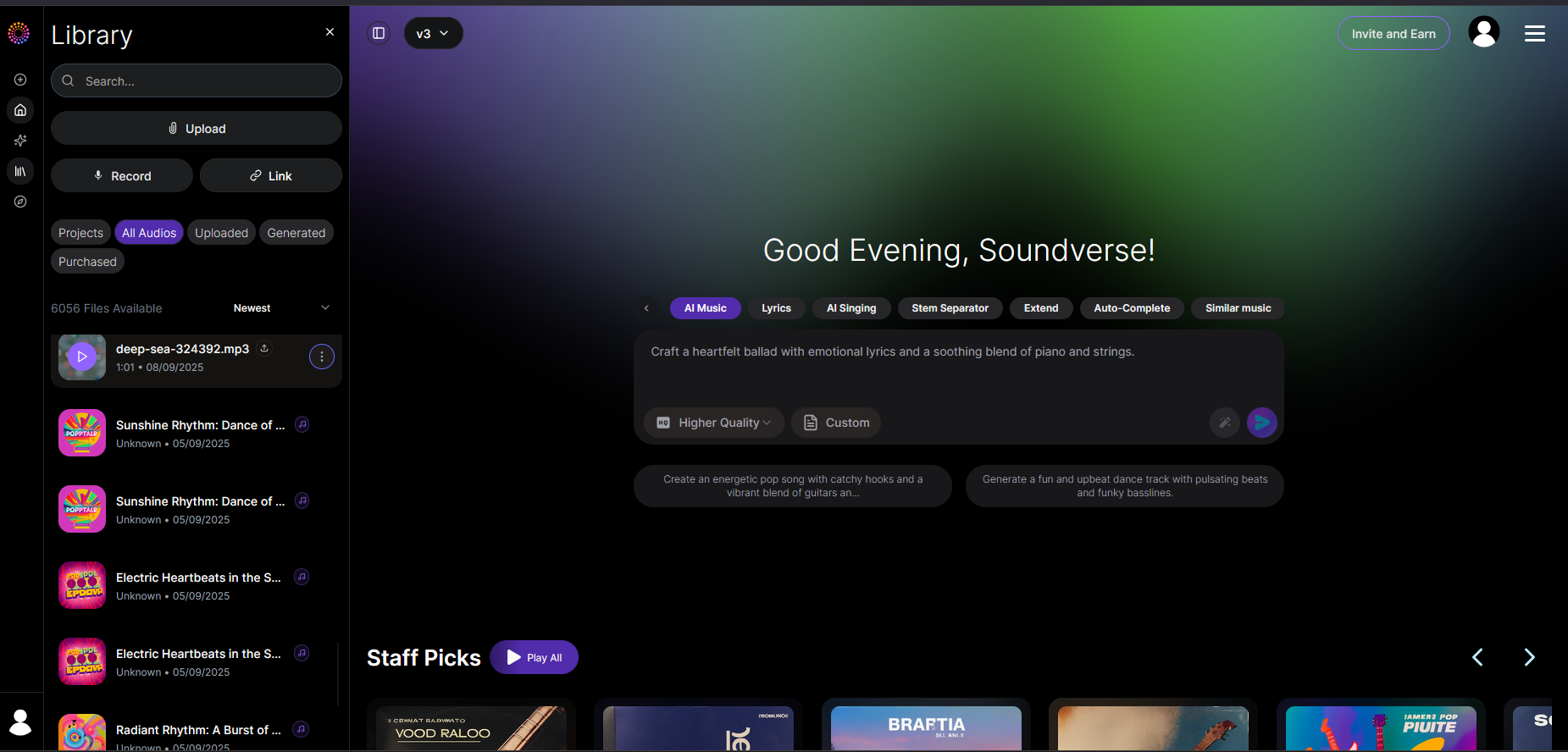This screenshot has height=752, width=1568.
Task: Open the Higher Quality dropdown
Action: [714, 423]
